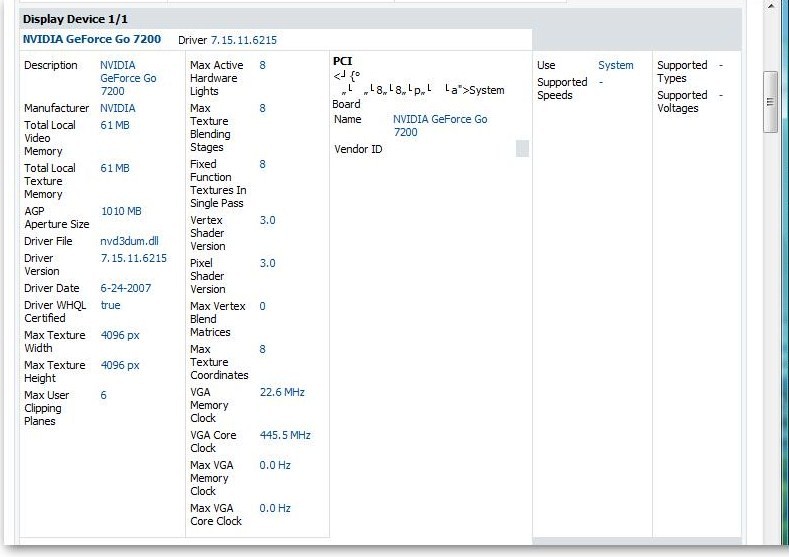
Task: Click the Total Local Video Memory value 61 MB
Action: [115, 125]
